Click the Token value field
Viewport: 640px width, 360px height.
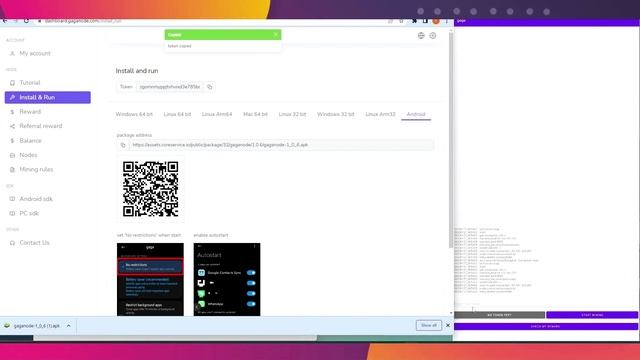pyautogui.click(x=170, y=87)
